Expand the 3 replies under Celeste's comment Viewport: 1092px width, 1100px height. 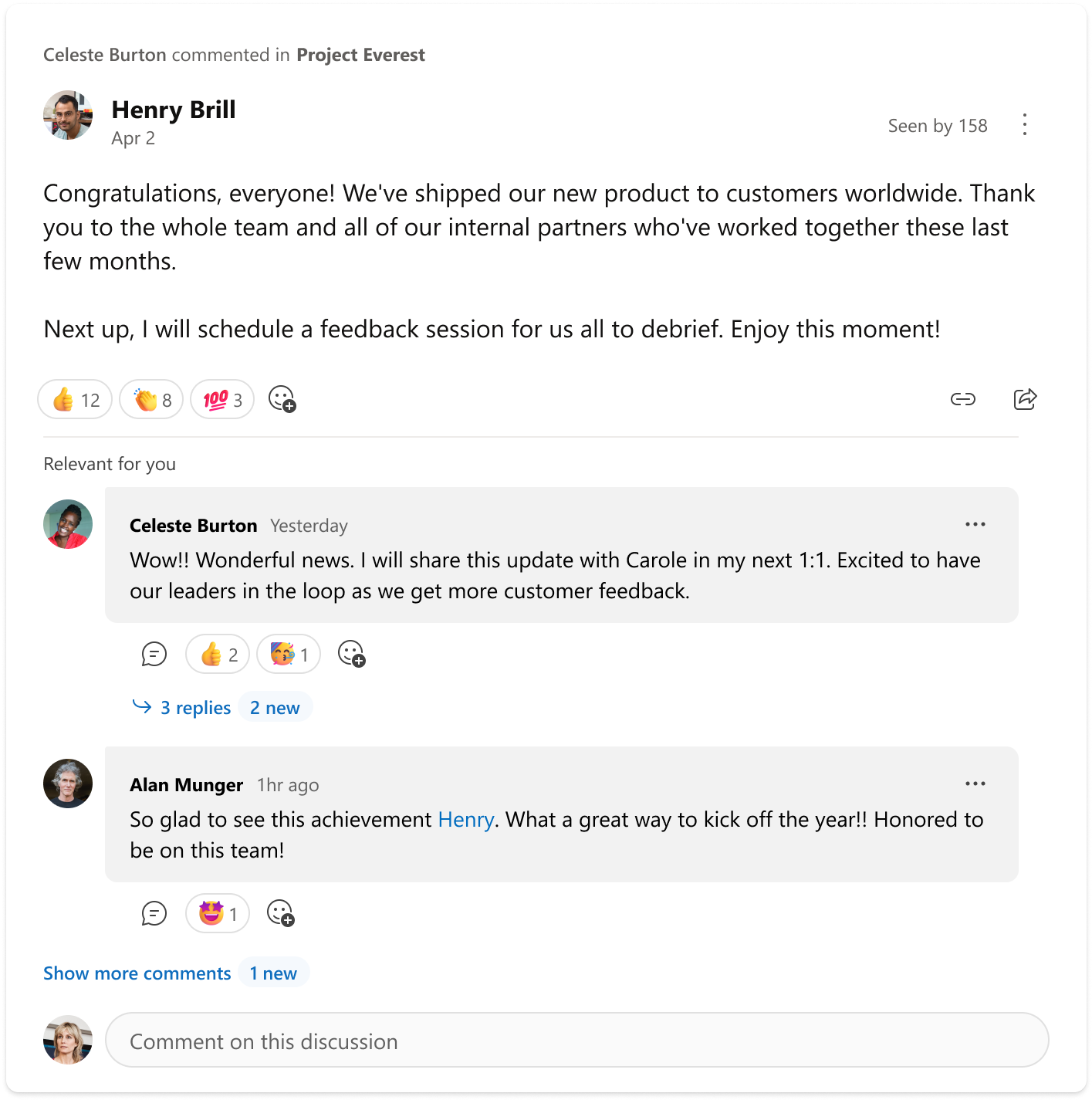point(194,707)
